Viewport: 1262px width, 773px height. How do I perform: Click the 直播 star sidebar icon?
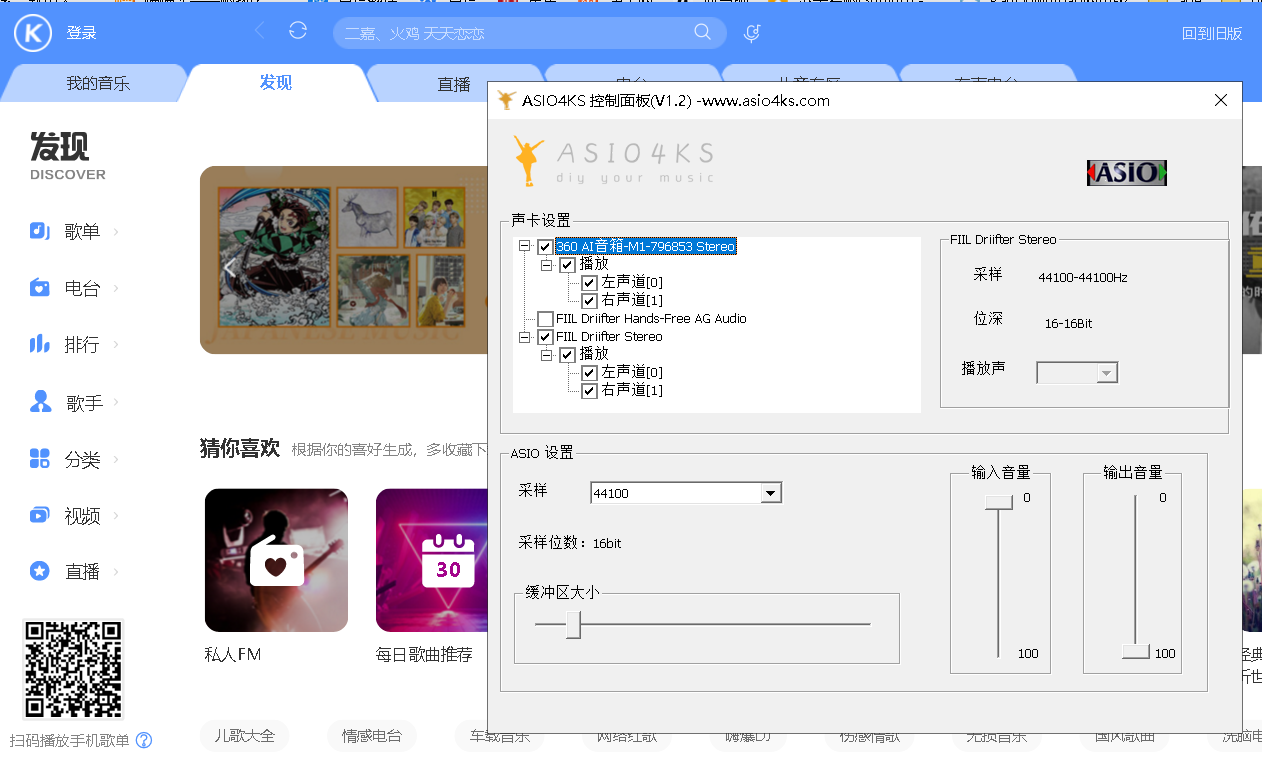[40, 571]
